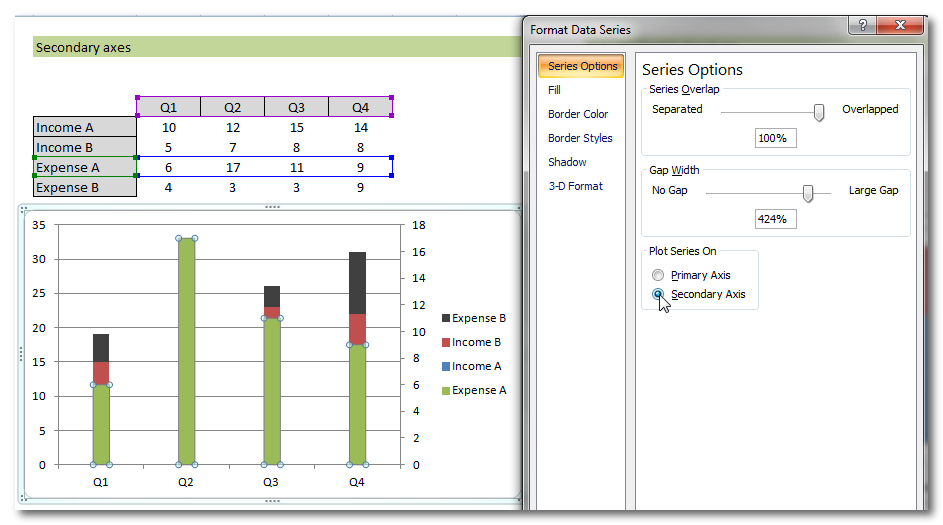Screen dimensions: 943x525
Task: Select the Expense A row header cell
Action: point(85,167)
